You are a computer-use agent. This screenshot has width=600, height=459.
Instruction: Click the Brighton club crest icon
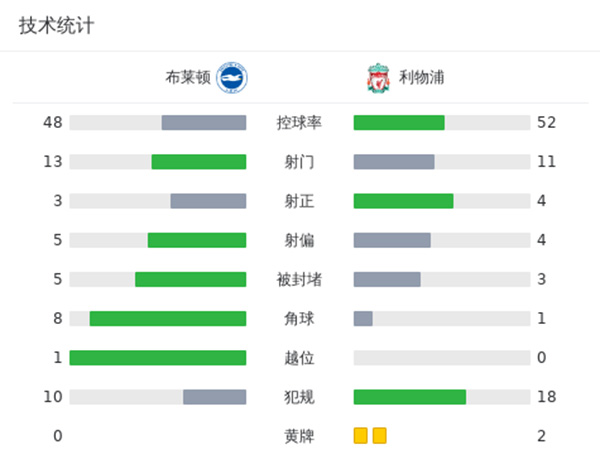tap(232, 79)
